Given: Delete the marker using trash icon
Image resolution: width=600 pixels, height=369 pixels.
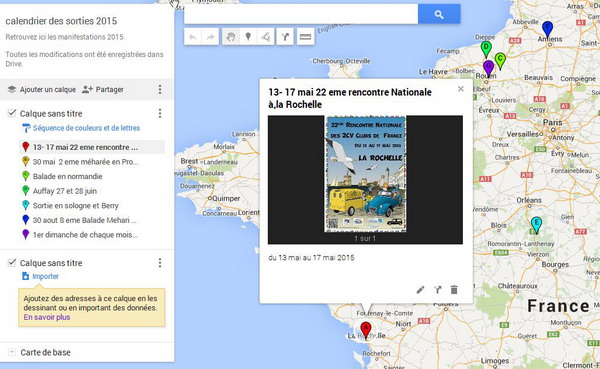Looking at the screenshot, I should (x=454, y=290).
